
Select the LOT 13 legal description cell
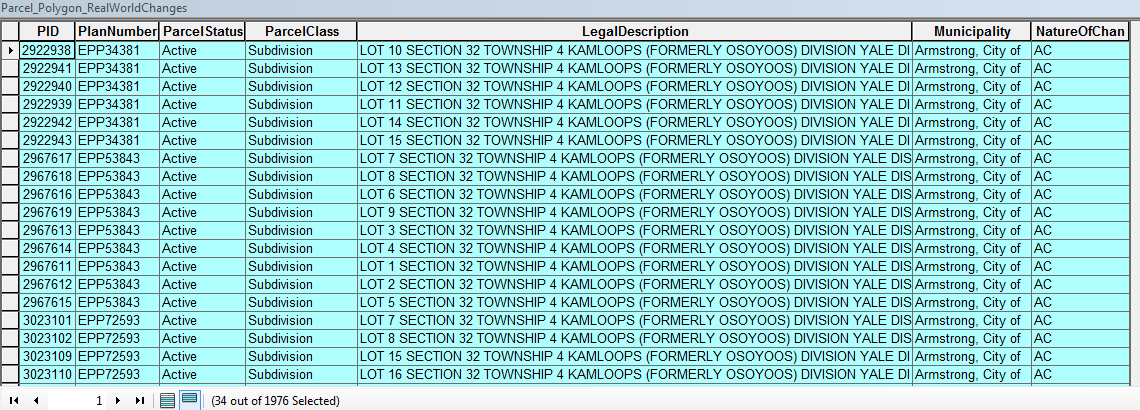[x=635, y=68]
